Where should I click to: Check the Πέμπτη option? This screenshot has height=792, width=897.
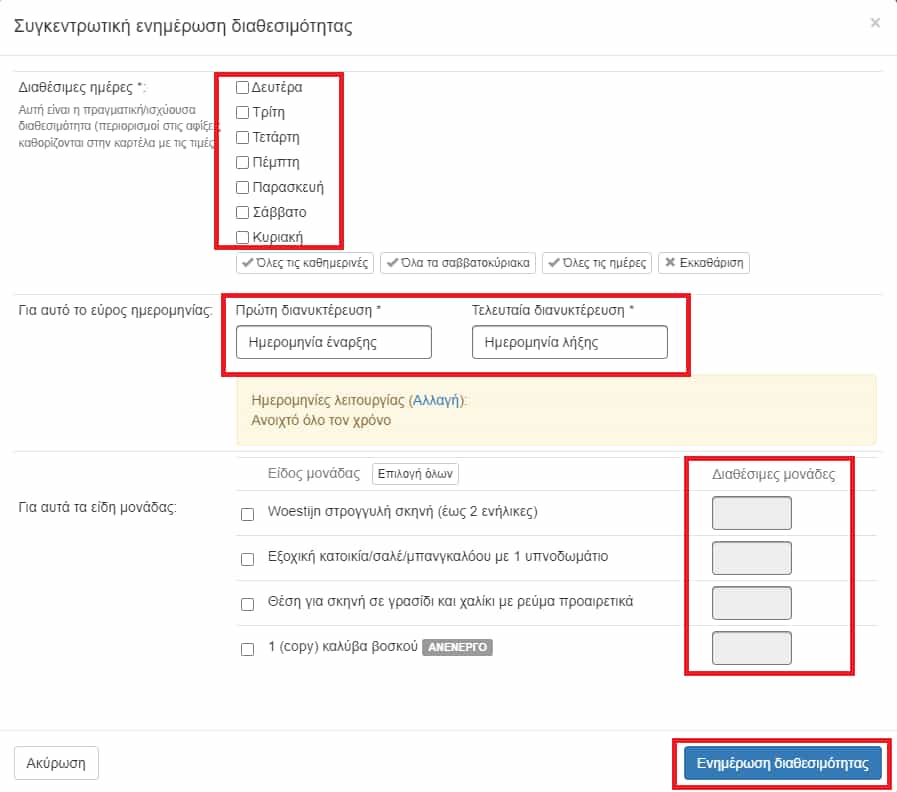(243, 163)
